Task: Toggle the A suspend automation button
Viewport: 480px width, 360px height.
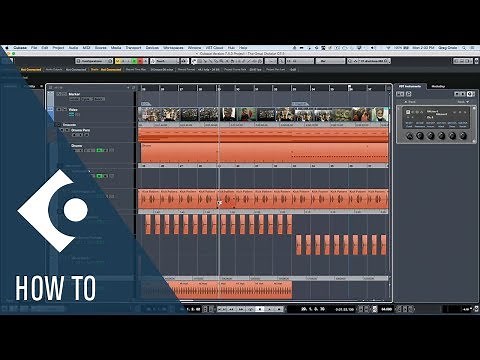Action: pyautogui.click(x=146, y=61)
